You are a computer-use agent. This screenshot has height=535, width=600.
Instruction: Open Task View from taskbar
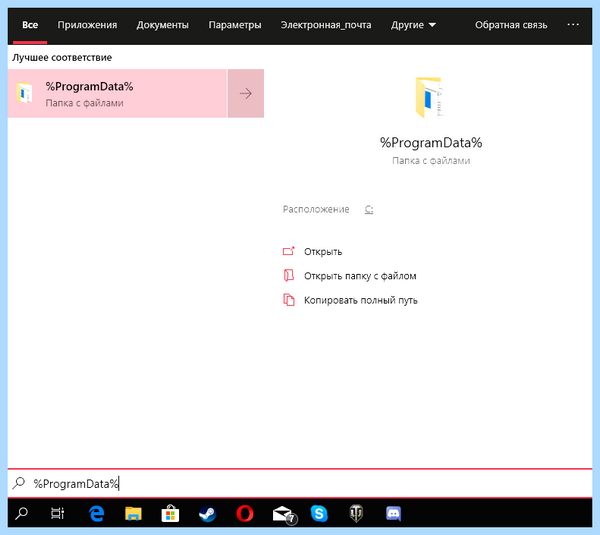tap(58, 514)
